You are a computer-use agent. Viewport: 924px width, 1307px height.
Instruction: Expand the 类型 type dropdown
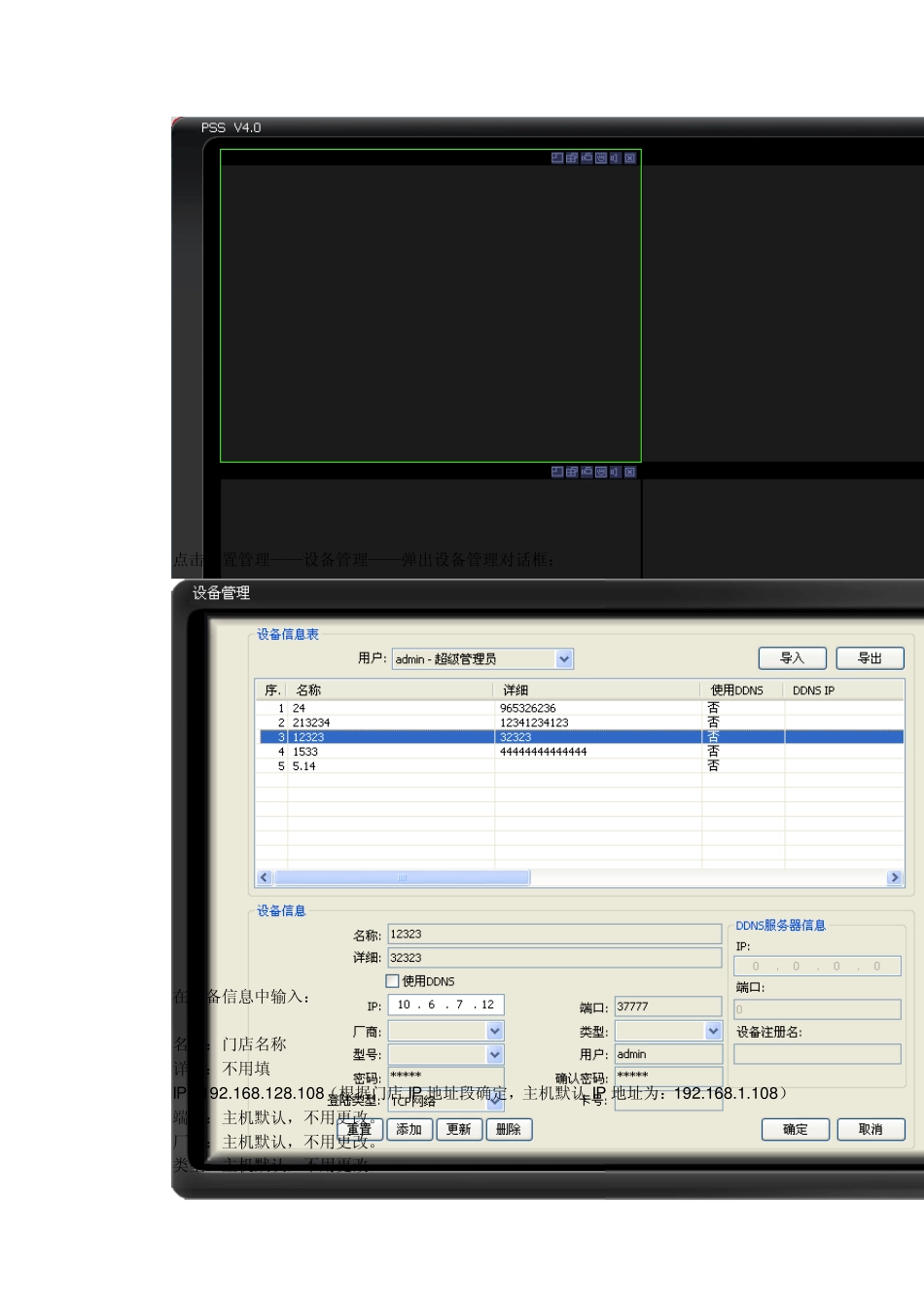click(713, 1031)
